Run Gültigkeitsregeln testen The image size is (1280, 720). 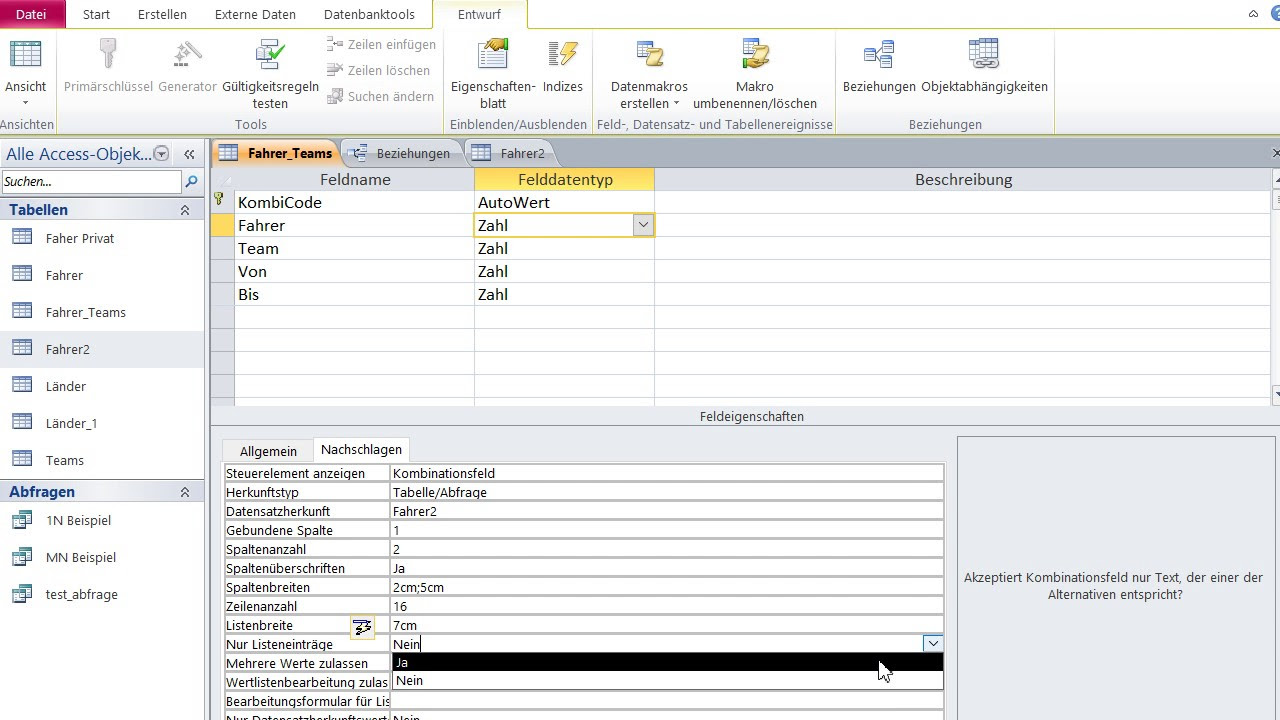(x=270, y=74)
